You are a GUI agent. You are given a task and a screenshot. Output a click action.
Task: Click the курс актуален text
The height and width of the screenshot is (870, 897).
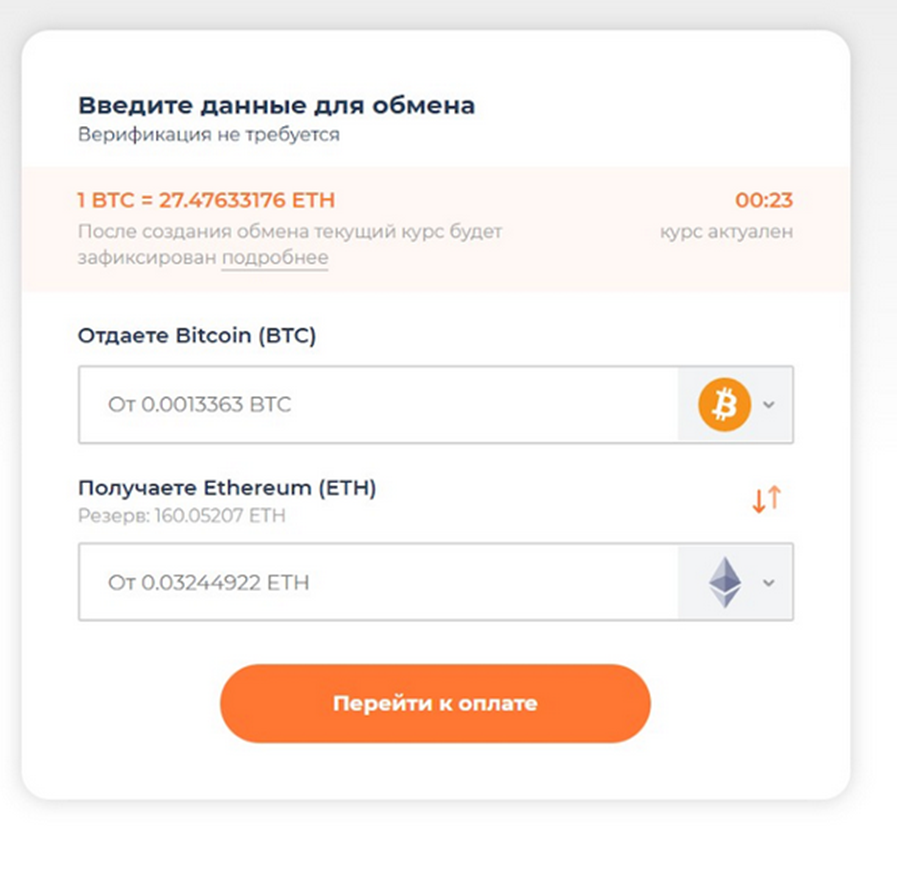(726, 231)
